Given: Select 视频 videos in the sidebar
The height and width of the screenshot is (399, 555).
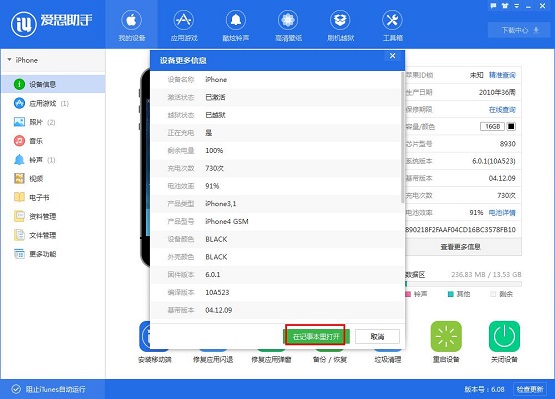Looking at the screenshot, I should click(x=53, y=179).
